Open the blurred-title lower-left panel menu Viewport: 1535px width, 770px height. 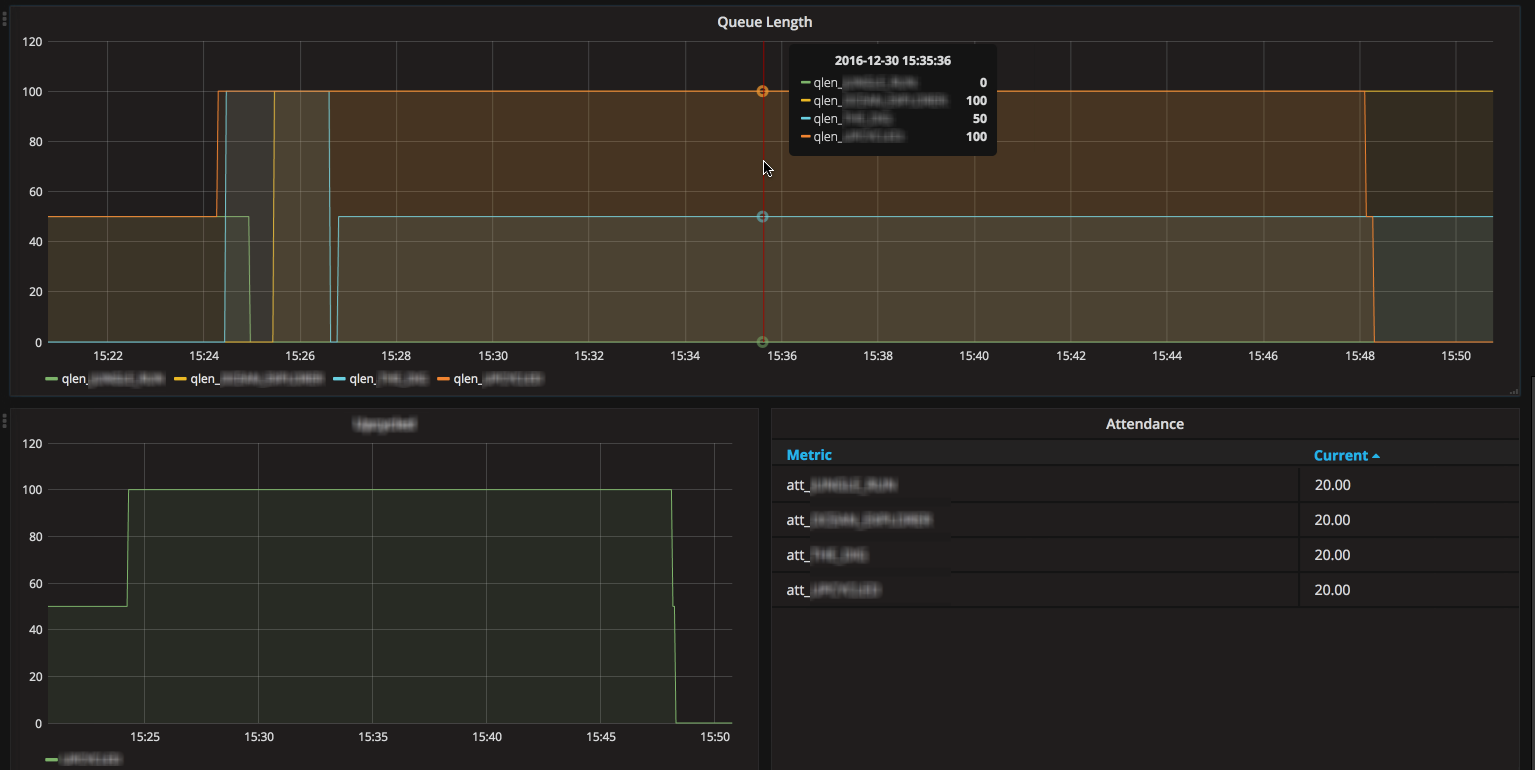[384, 424]
